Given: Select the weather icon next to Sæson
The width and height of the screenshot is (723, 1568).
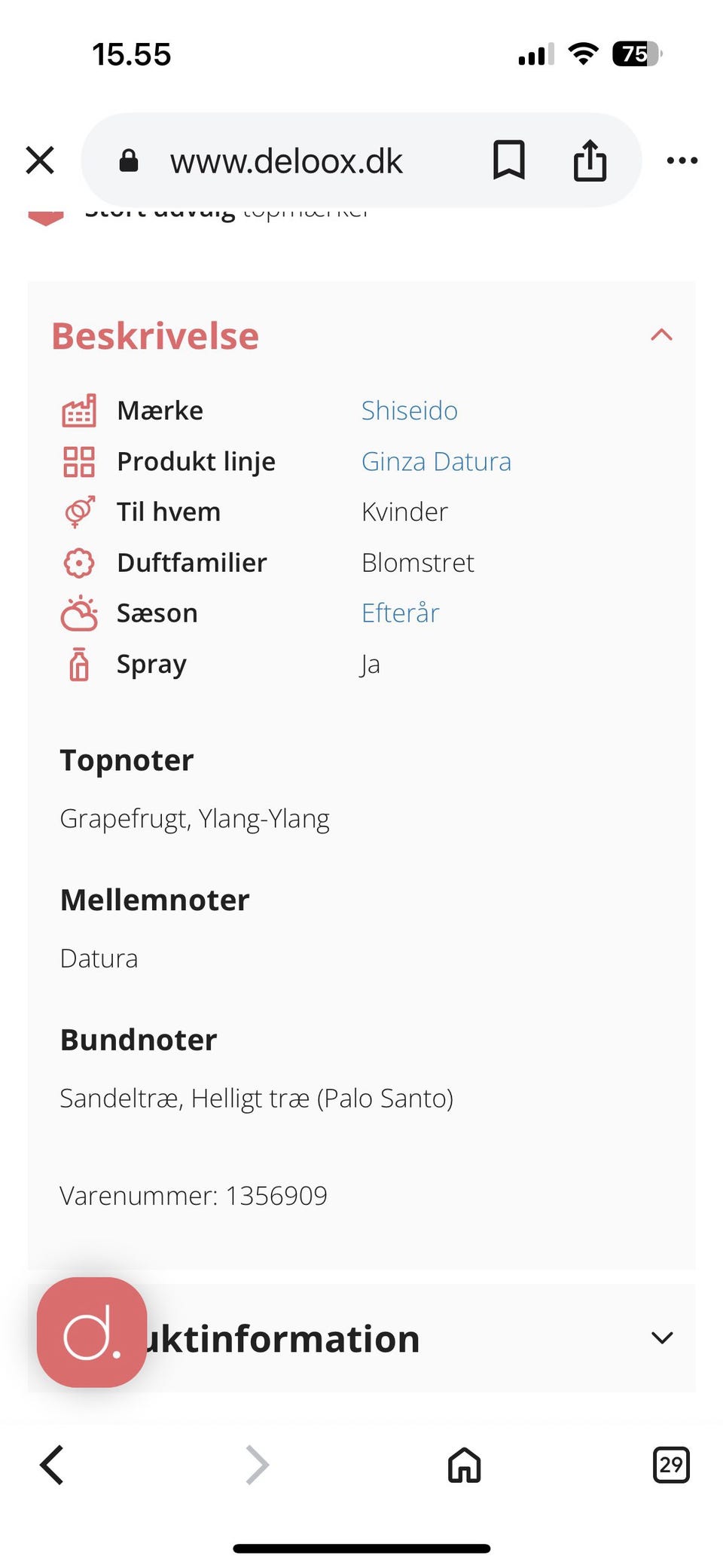Looking at the screenshot, I should point(78,613).
